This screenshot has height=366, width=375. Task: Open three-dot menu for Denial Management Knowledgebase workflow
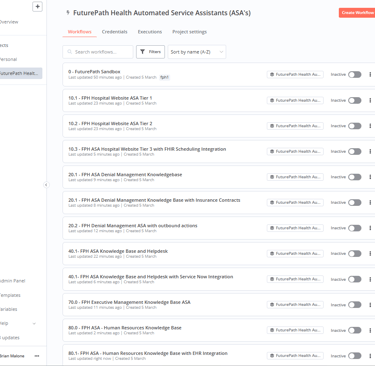pyautogui.click(x=370, y=177)
